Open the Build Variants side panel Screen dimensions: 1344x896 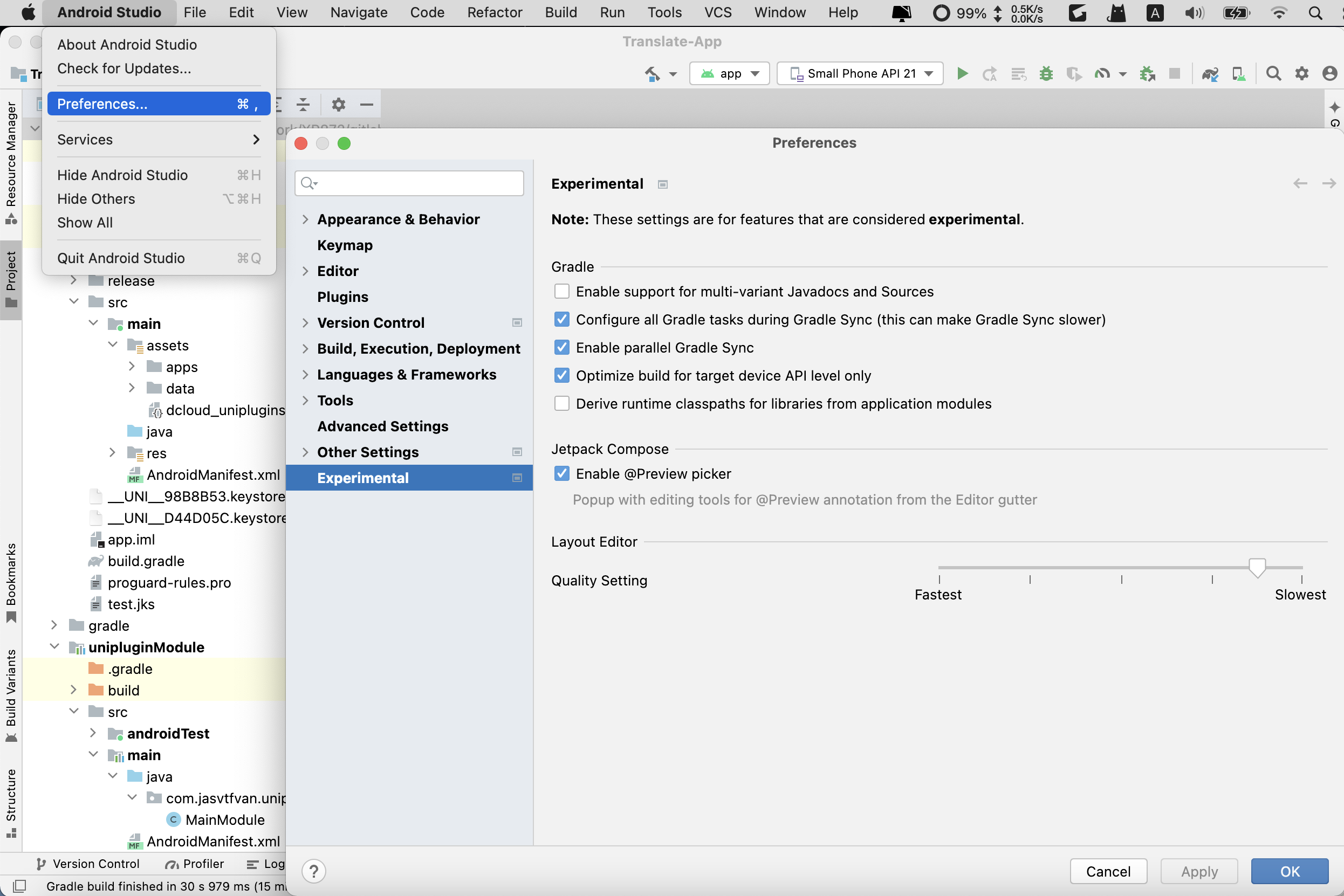coord(11,695)
